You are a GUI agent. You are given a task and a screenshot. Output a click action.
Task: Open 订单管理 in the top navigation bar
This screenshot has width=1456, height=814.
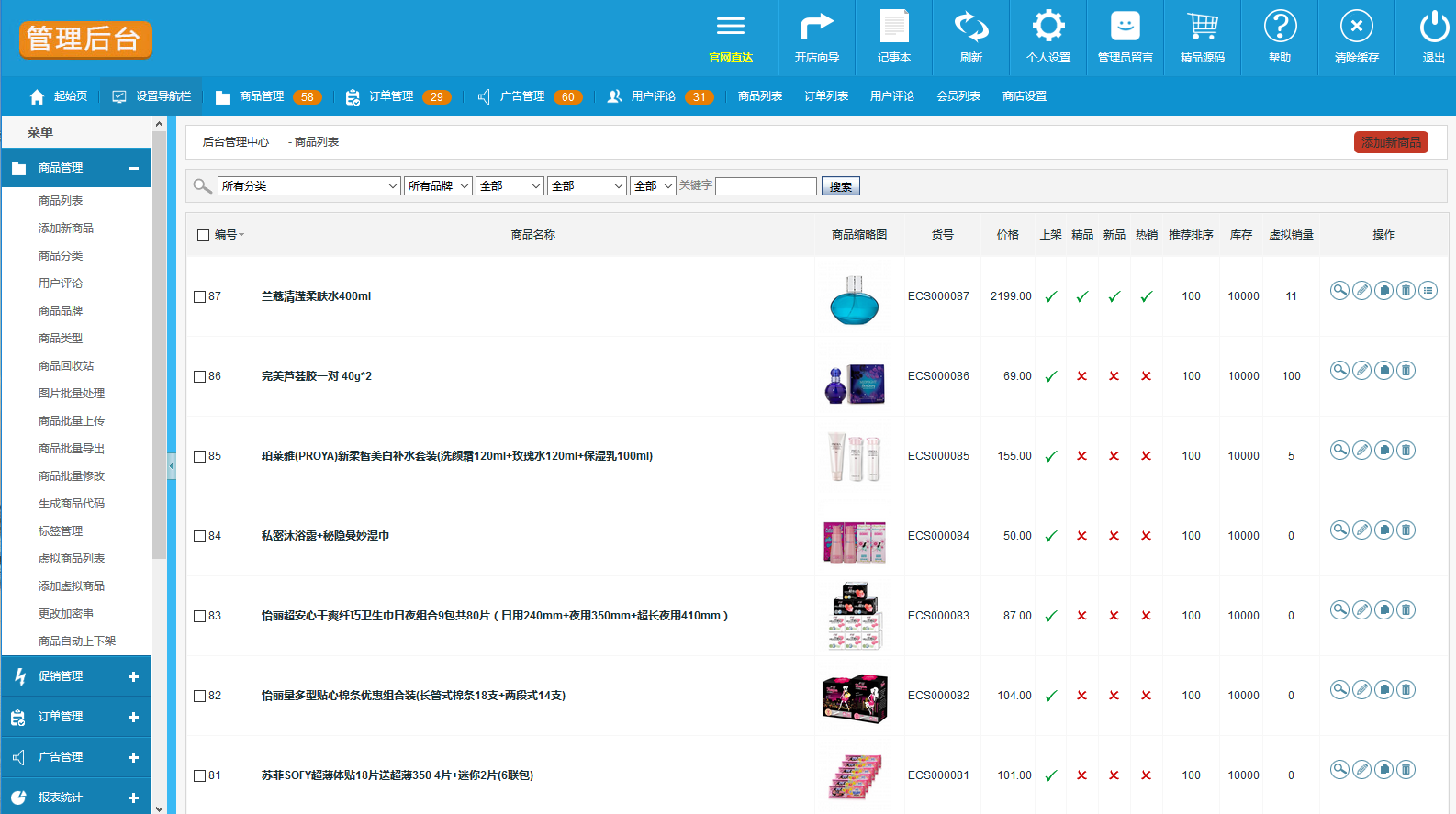(391, 96)
